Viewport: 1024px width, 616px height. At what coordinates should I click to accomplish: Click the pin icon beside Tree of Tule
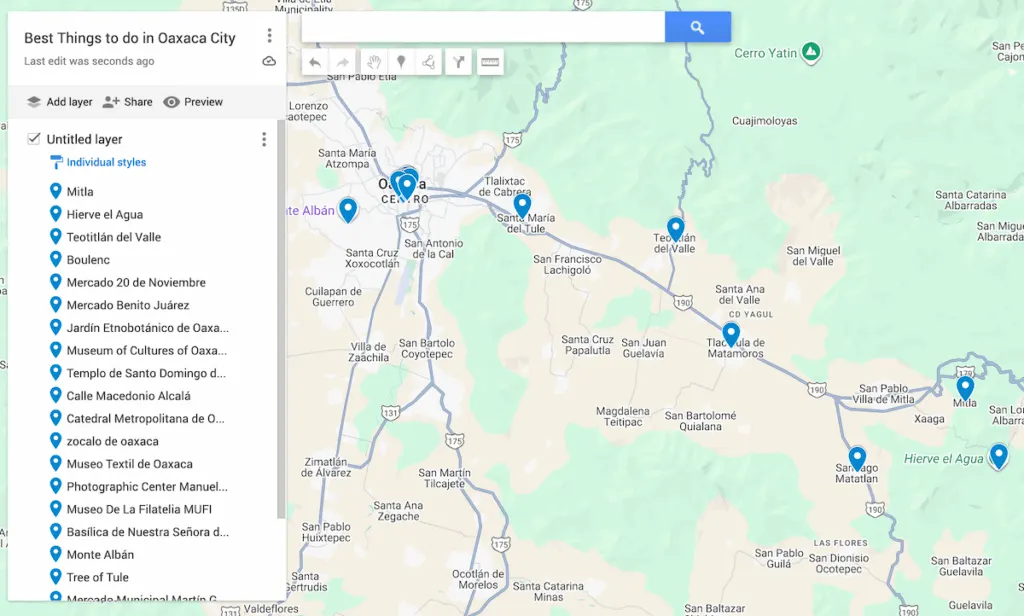tap(56, 577)
